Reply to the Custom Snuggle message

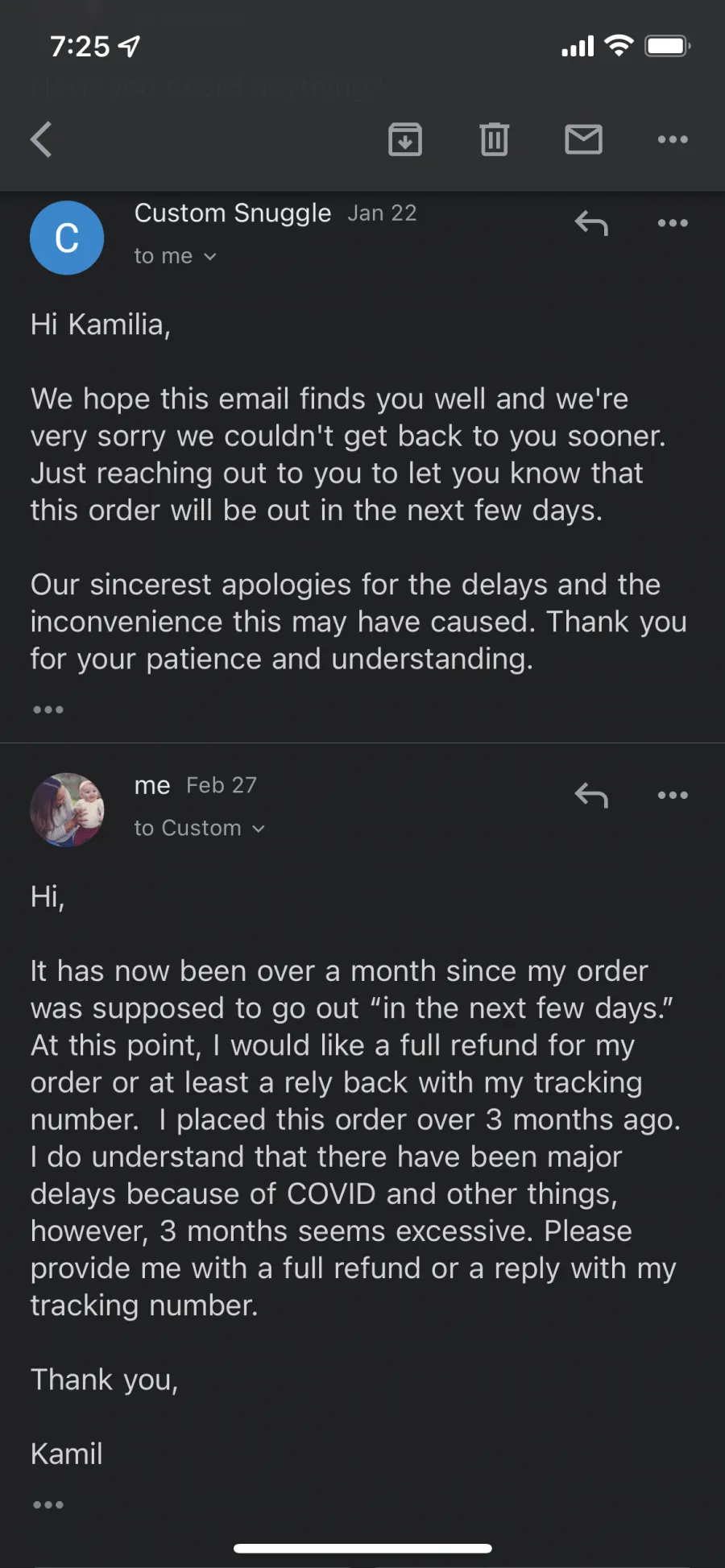(x=591, y=223)
